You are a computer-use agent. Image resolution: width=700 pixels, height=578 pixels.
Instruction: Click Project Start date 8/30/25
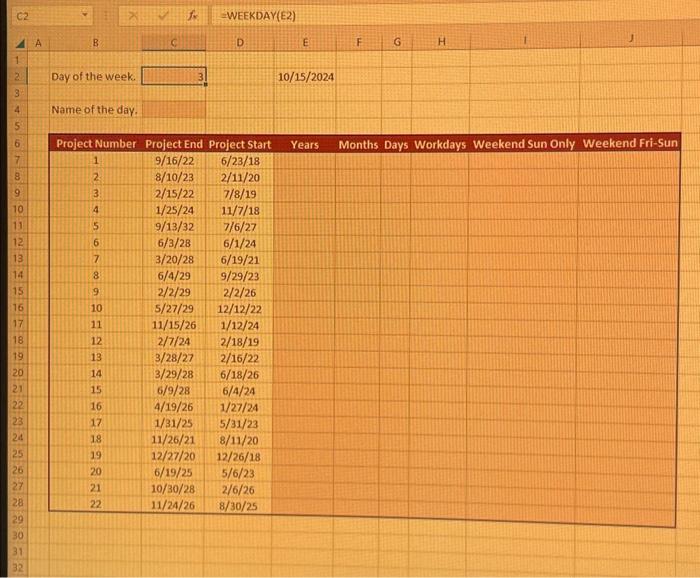[x=238, y=506]
